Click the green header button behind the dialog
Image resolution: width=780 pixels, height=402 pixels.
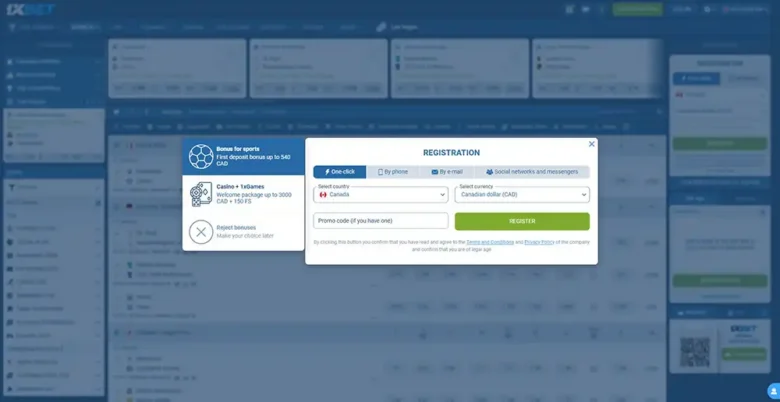637,9
